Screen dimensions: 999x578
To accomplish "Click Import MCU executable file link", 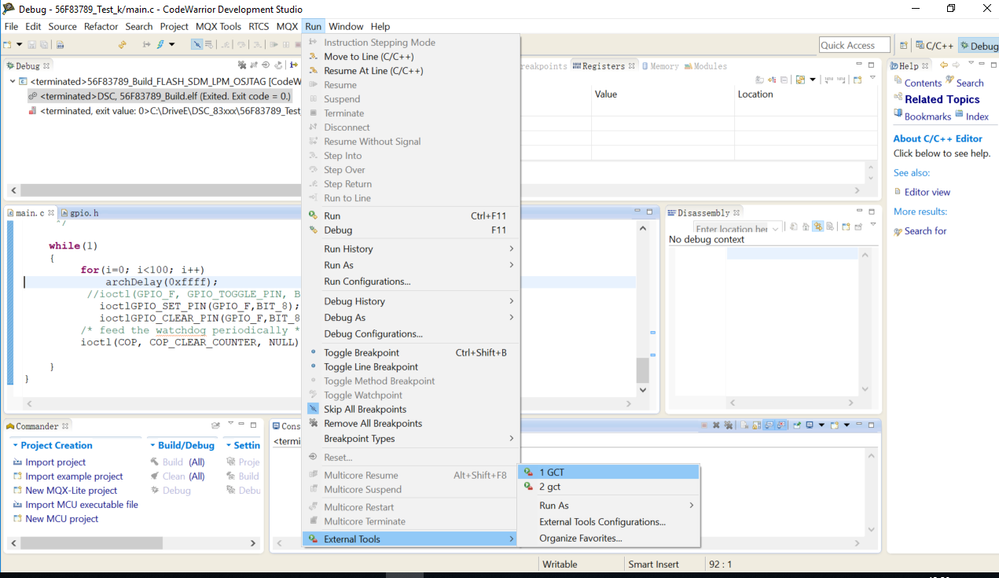I will 82,504.
